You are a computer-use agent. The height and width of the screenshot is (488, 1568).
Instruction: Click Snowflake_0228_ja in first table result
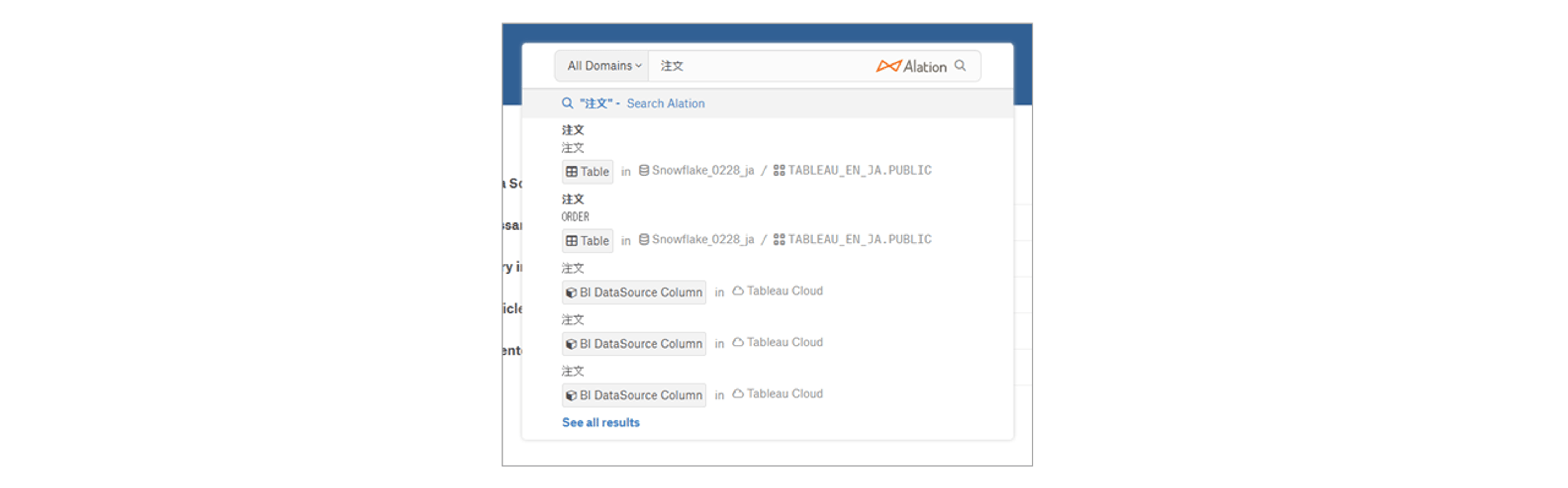(x=702, y=171)
